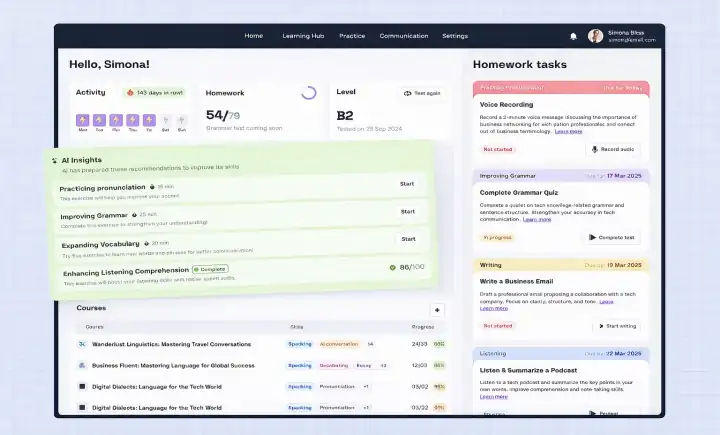720x435 pixels.
Task: Click the Business Fluent course icon
Action: [82, 365]
